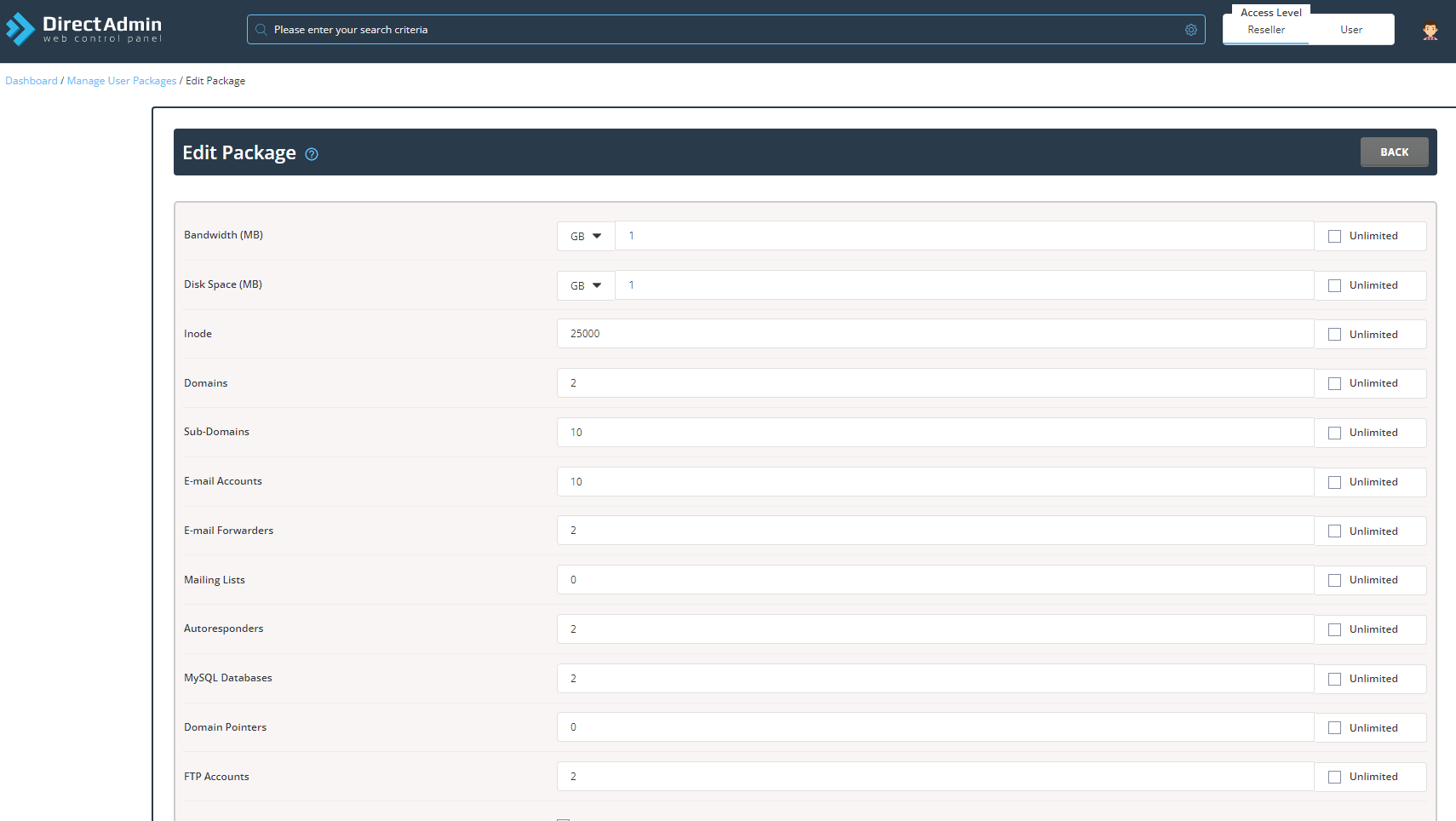Viewport: 1456px width, 821px height.
Task: Switch to Reseller access level
Action: (1266, 30)
